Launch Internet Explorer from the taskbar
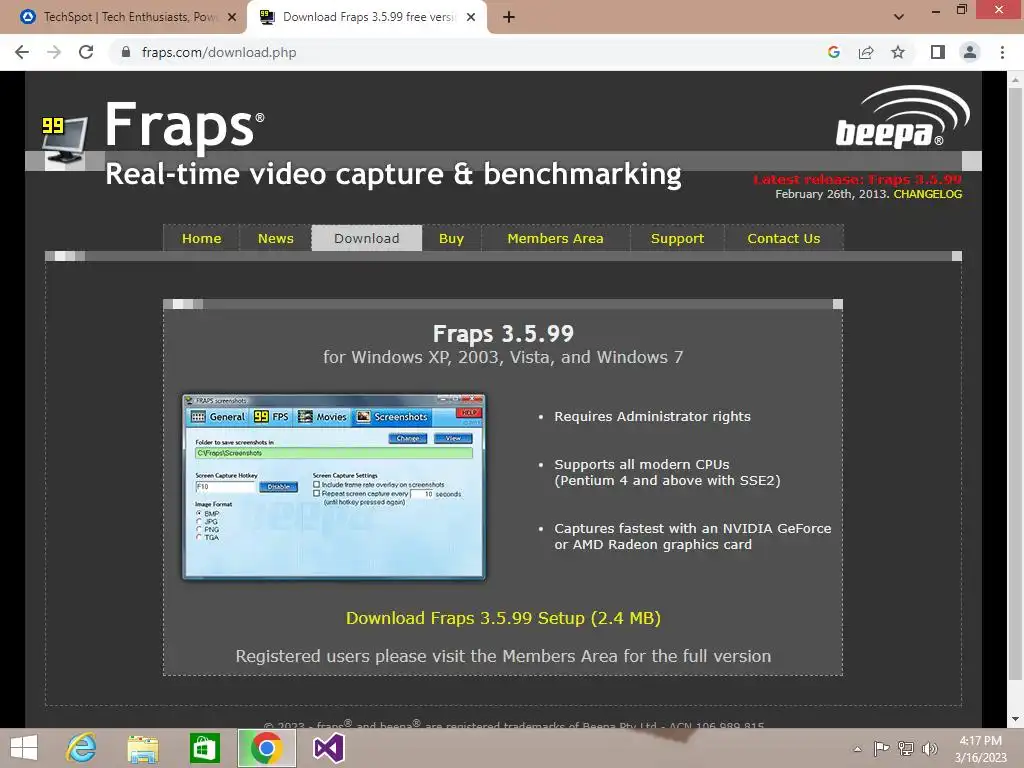This screenshot has height=768, width=1024. 81,748
